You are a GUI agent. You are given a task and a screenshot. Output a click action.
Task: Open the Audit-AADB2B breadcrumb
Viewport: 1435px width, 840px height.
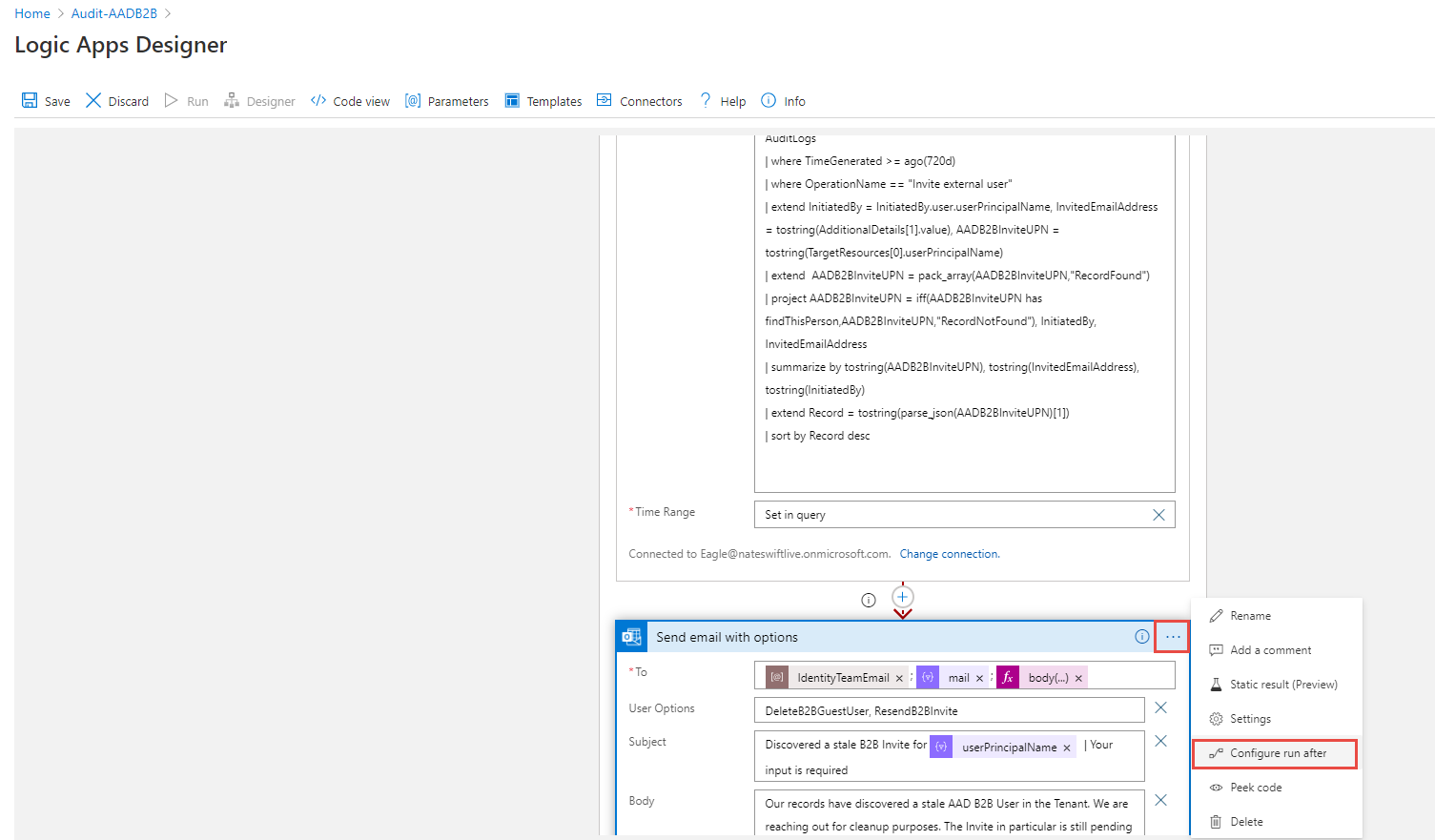(x=114, y=13)
